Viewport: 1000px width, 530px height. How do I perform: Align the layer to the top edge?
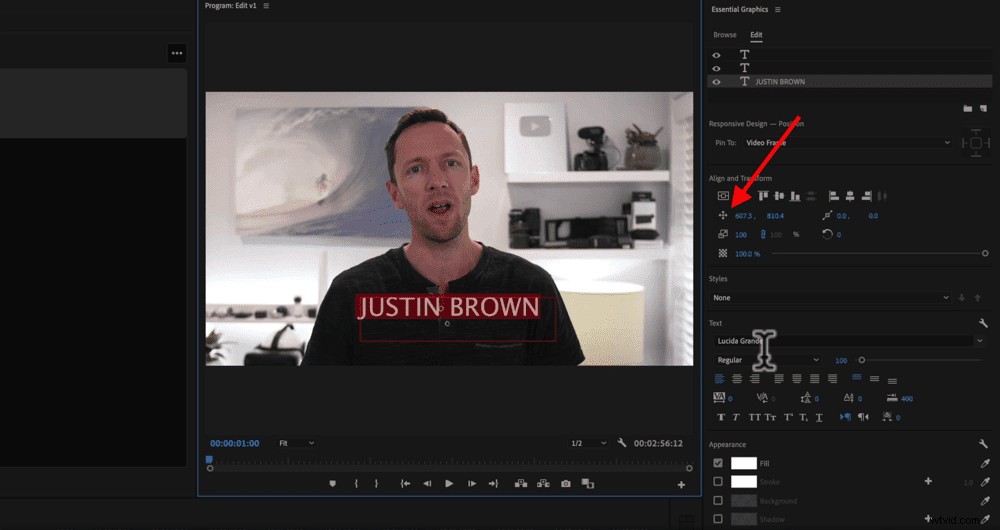pos(763,196)
